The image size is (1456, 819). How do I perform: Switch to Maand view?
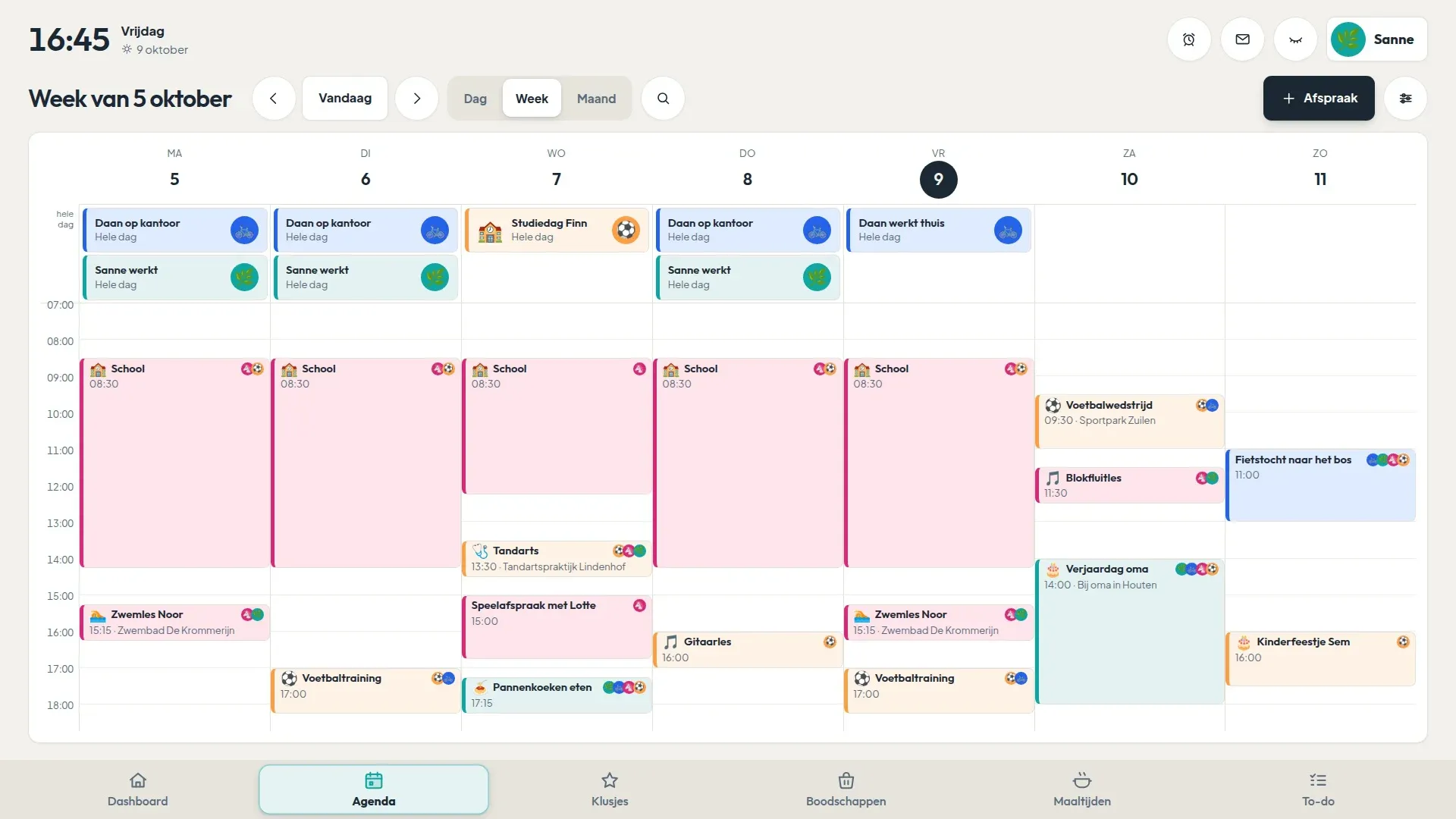(596, 99)
